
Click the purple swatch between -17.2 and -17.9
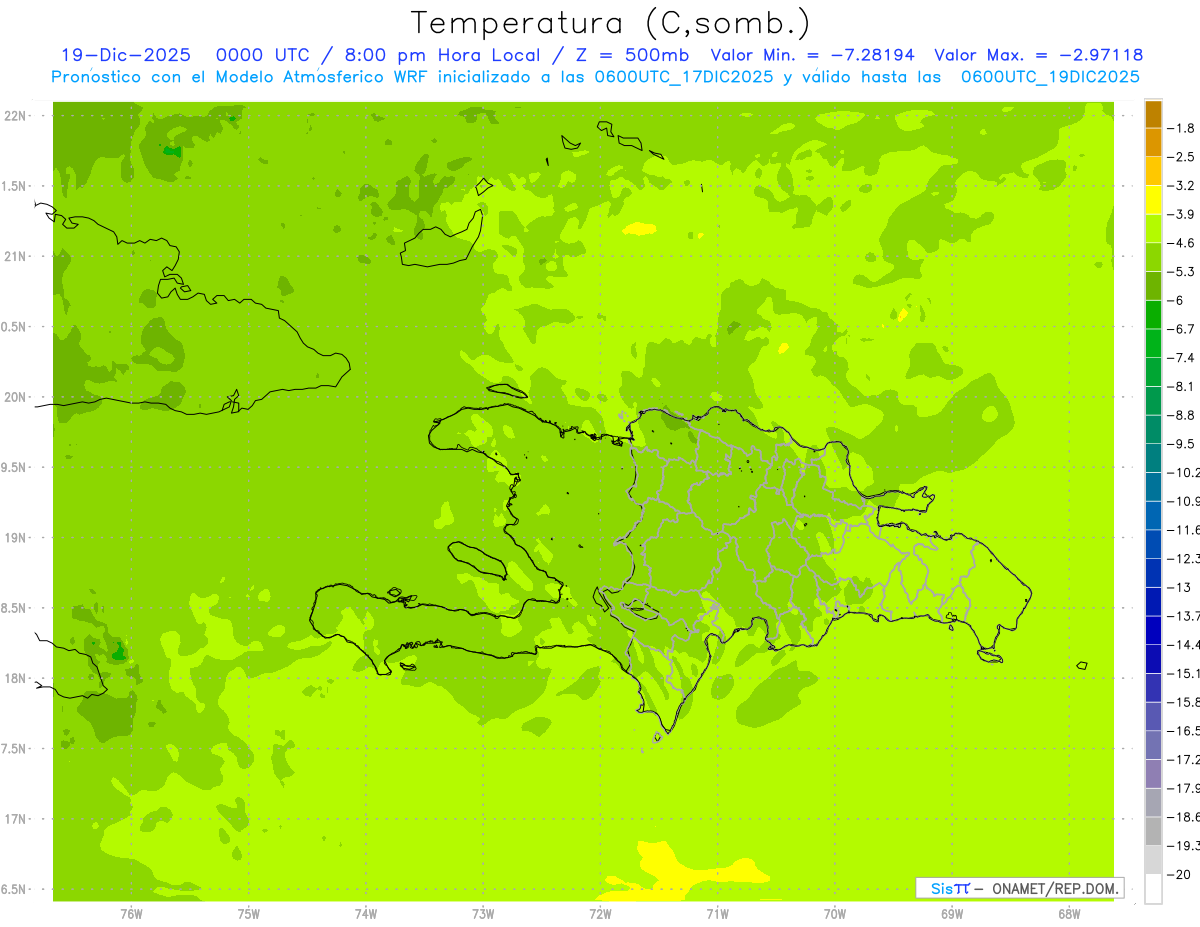1153,773
